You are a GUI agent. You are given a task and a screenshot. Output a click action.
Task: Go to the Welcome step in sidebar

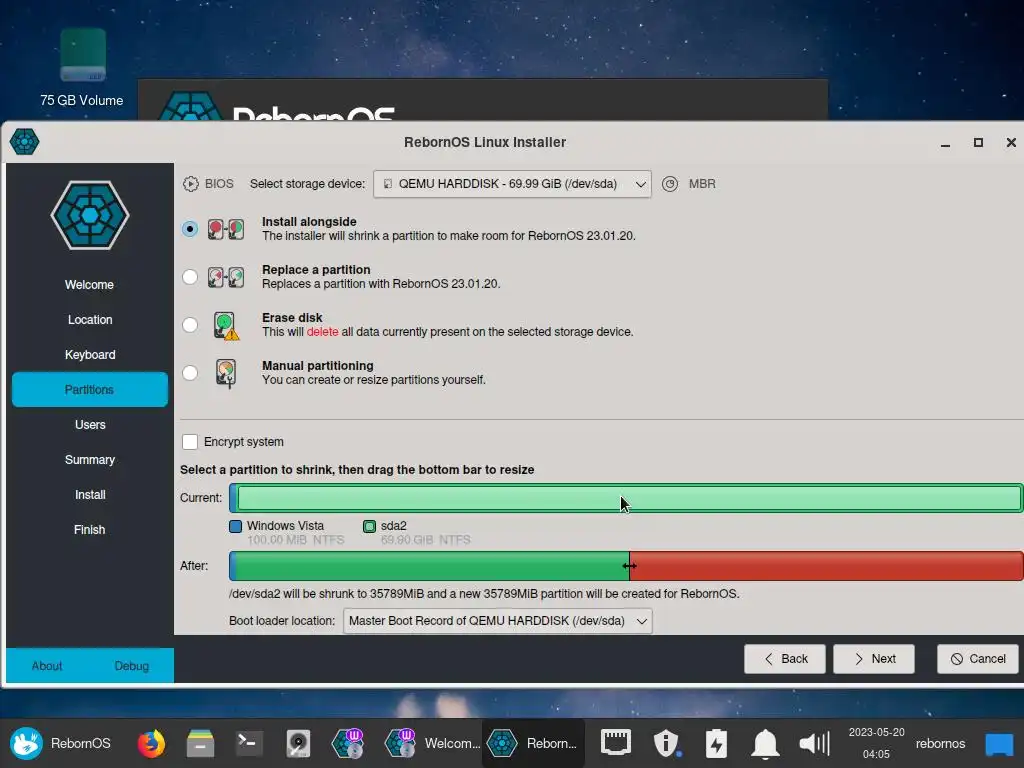click(89, 285)
